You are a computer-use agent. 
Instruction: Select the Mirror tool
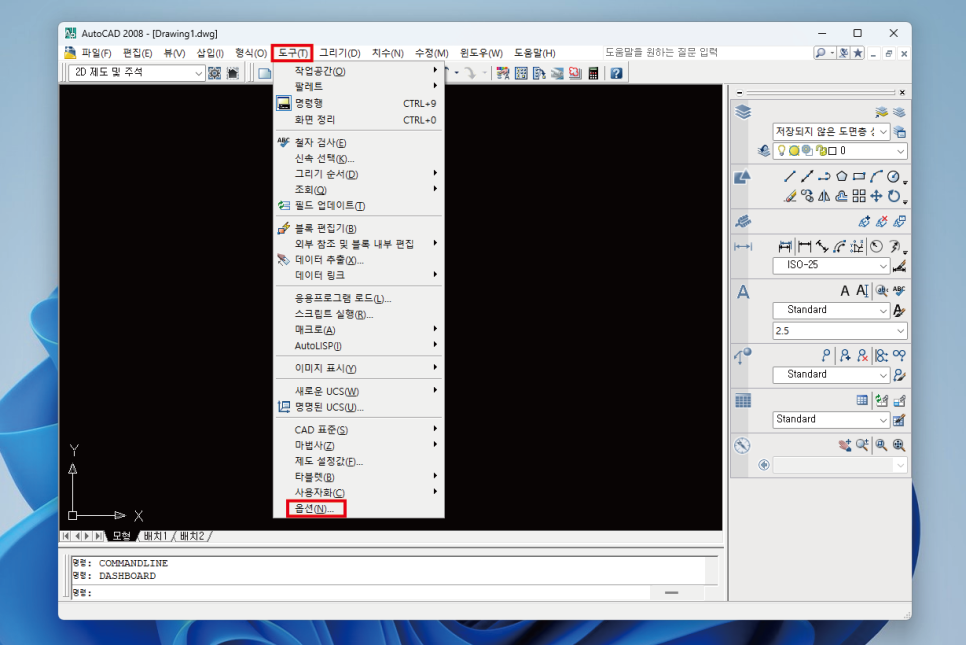click(x=824, y=197)
